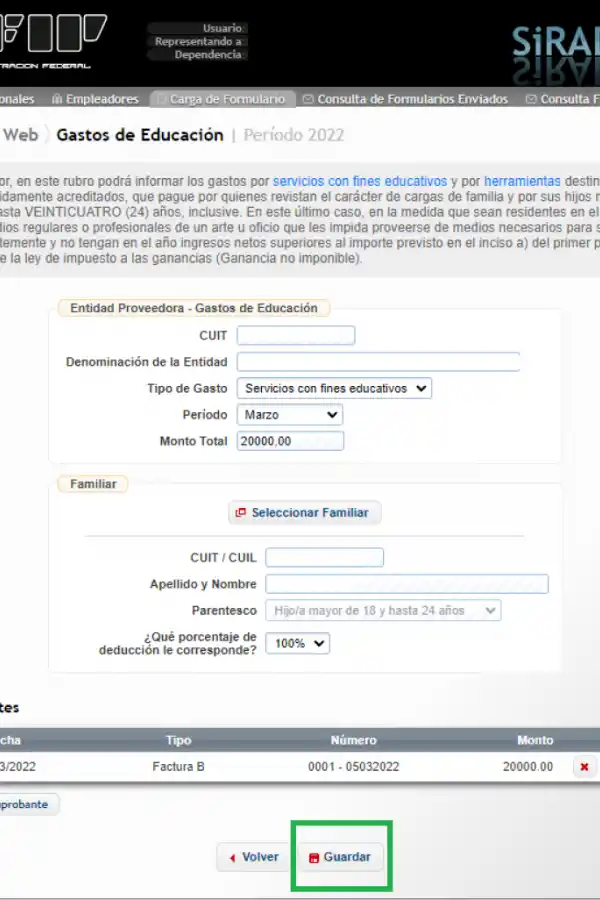
Task: Delete the Factura B row with red X
Action: tap(584, 767)
